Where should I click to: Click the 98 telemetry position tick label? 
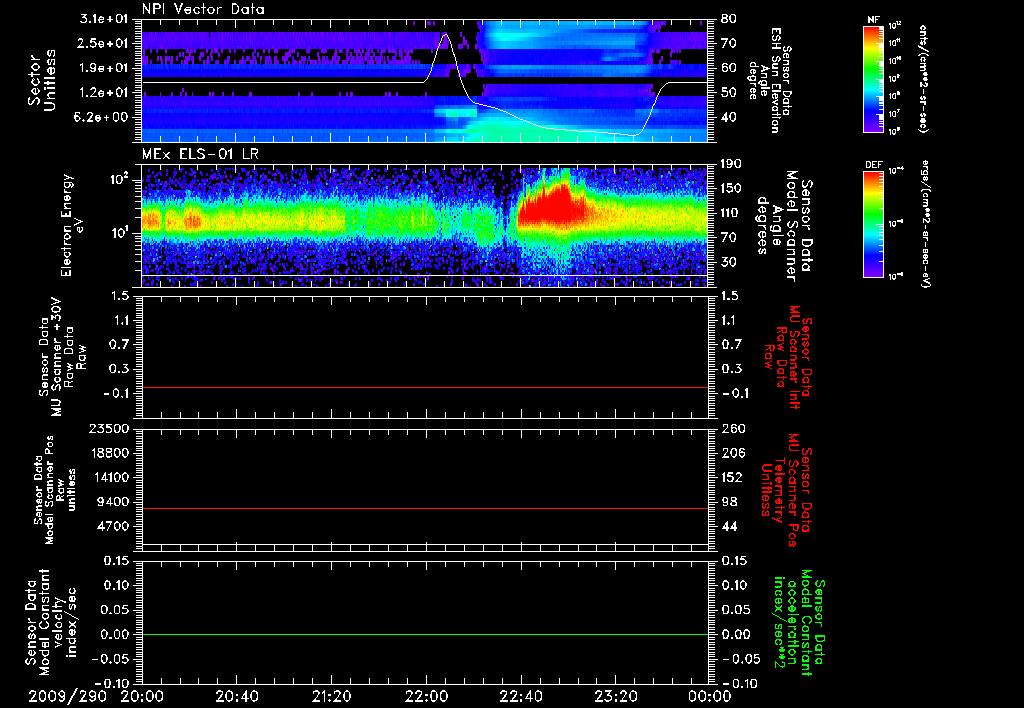[x=728, y=502]
